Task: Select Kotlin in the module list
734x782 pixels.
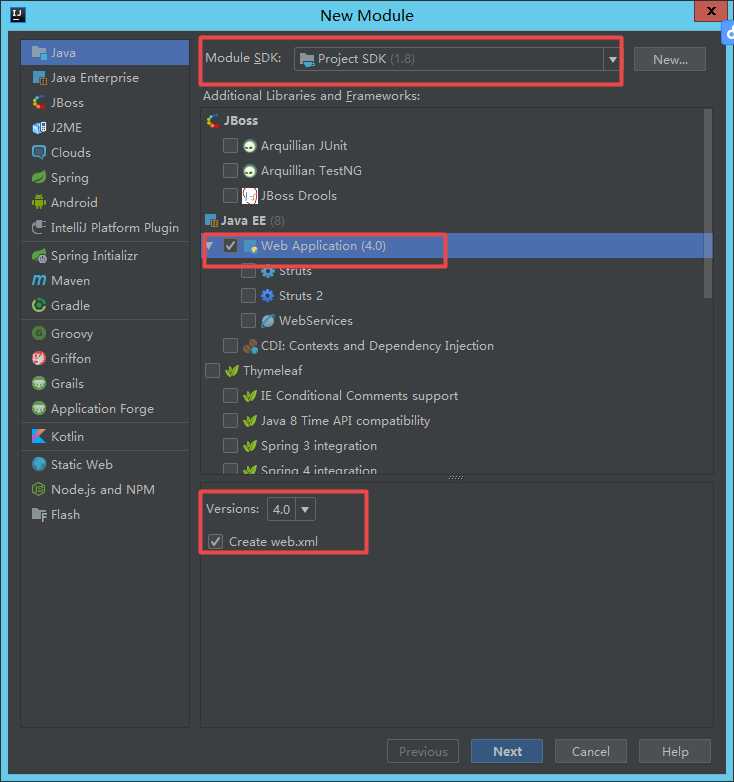Action: (x=105, y=436)
